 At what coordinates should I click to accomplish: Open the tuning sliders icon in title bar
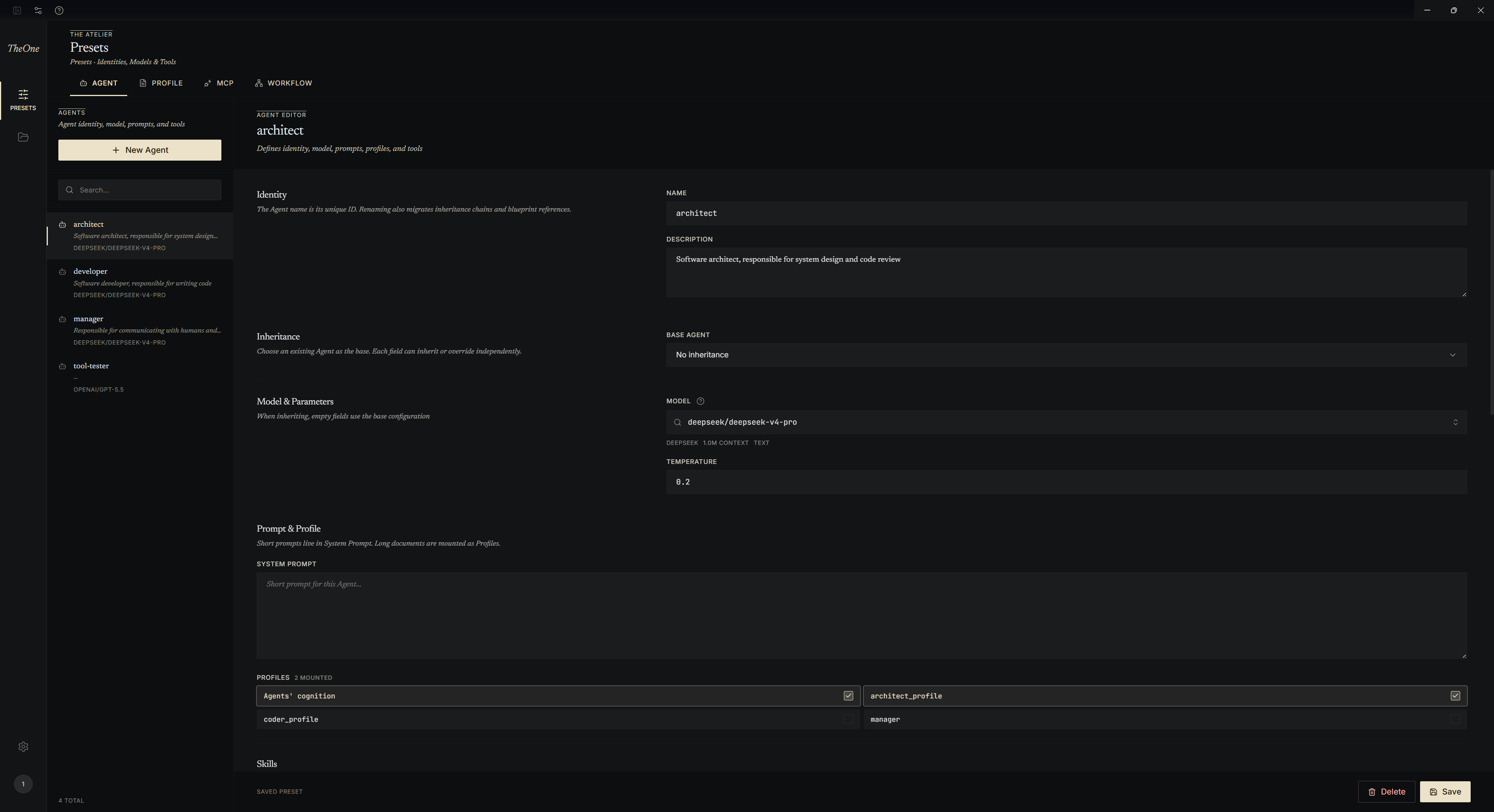(38, 10)
